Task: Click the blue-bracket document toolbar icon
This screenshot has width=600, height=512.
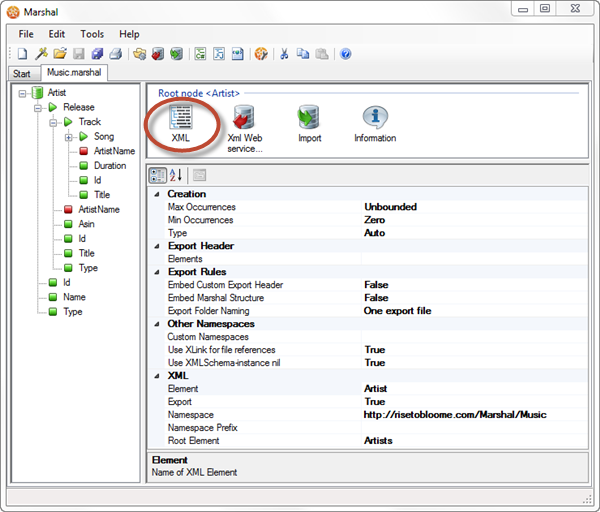Action: 219,54
